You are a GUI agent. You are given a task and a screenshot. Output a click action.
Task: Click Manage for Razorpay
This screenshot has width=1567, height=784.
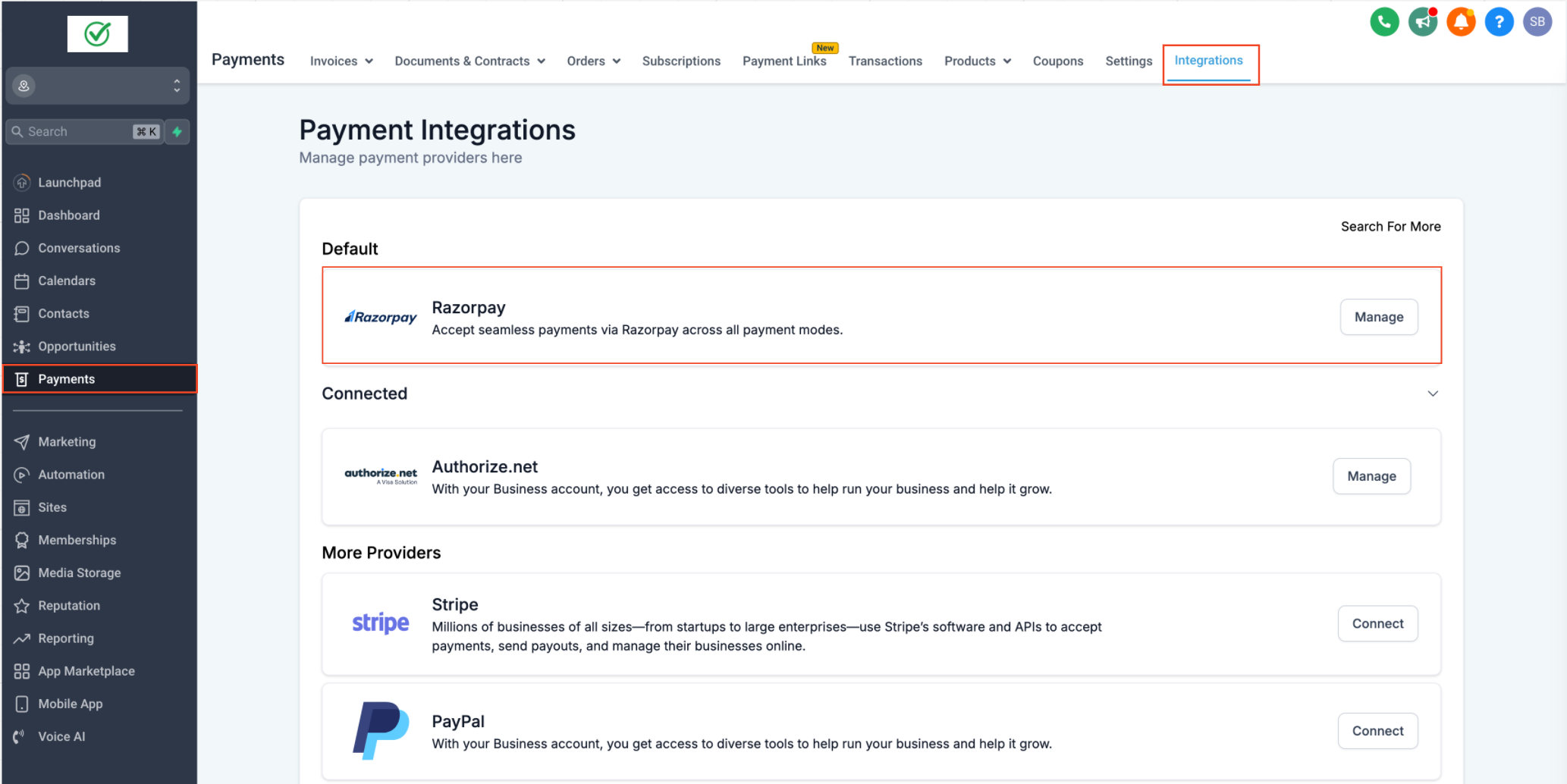pos(1378,317)
